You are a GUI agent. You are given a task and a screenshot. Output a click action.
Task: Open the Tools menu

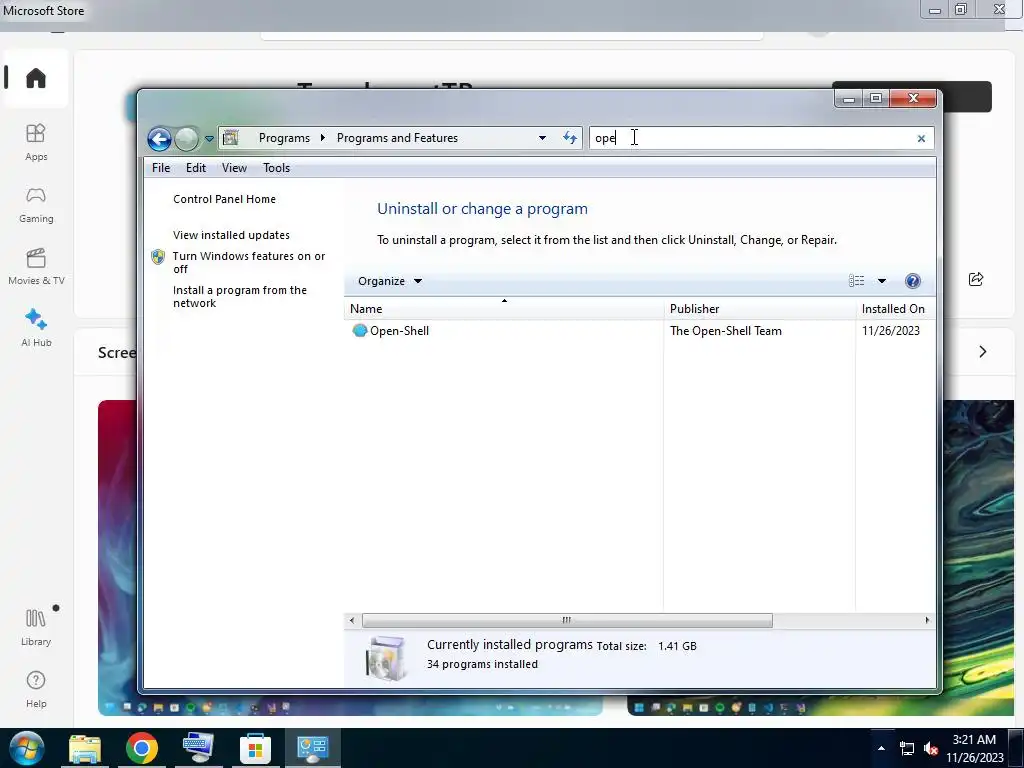point(276,168)
